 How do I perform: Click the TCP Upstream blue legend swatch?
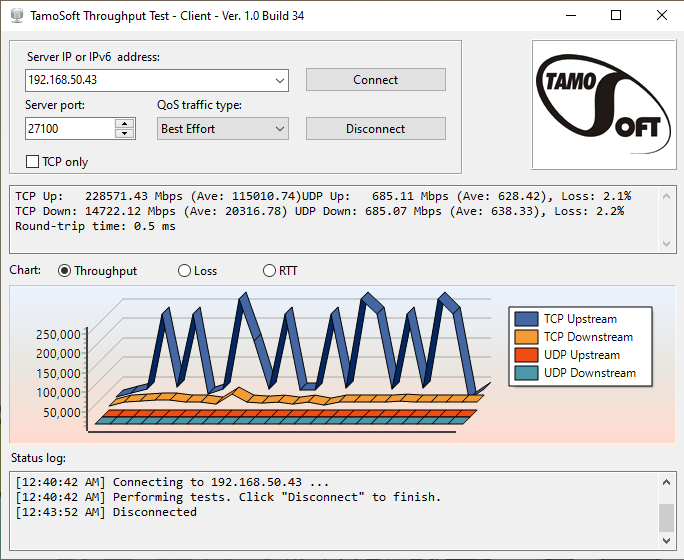point(527,319)
